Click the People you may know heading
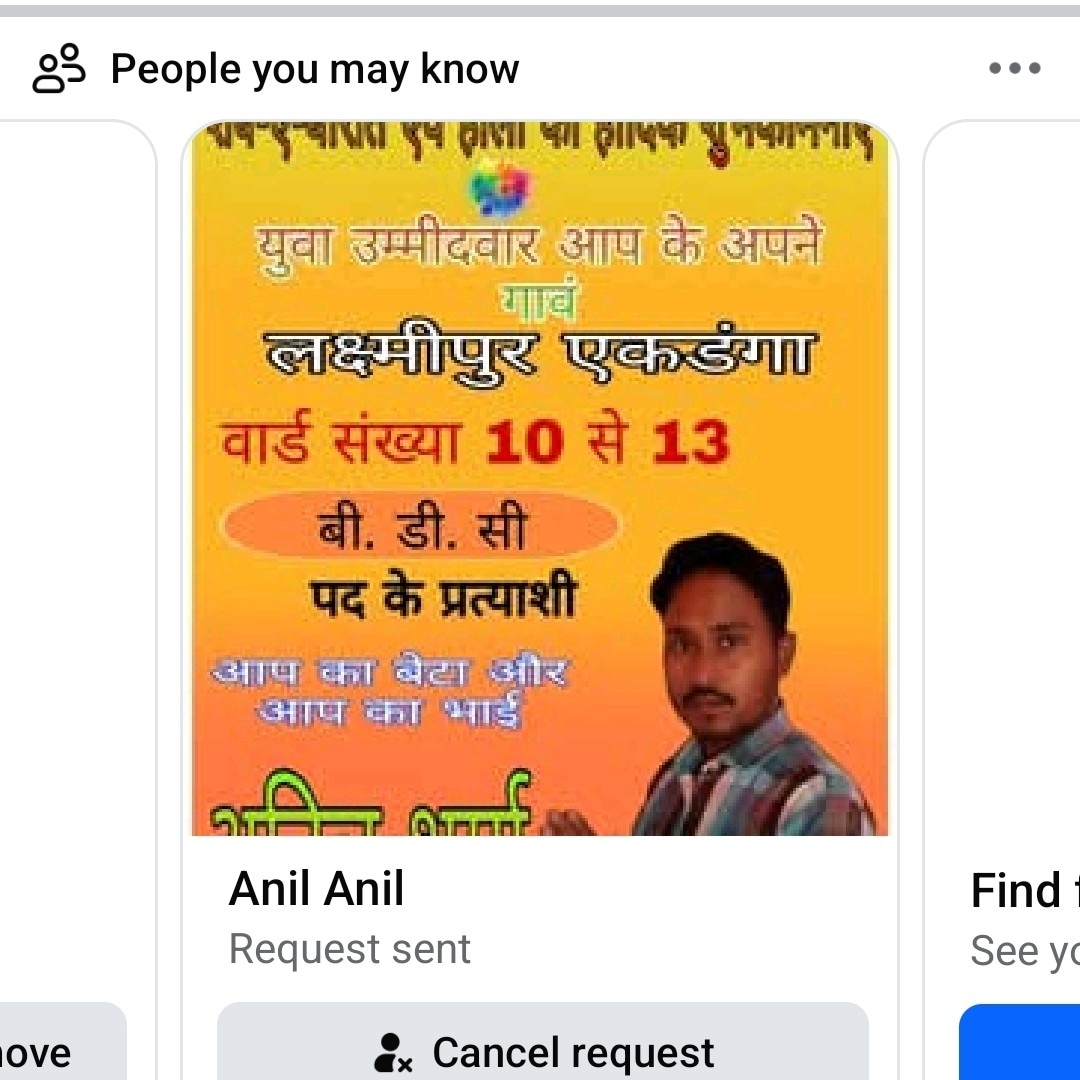Image resolution: width=1080 pixels, height=1080 pixels. pos(315,70)
